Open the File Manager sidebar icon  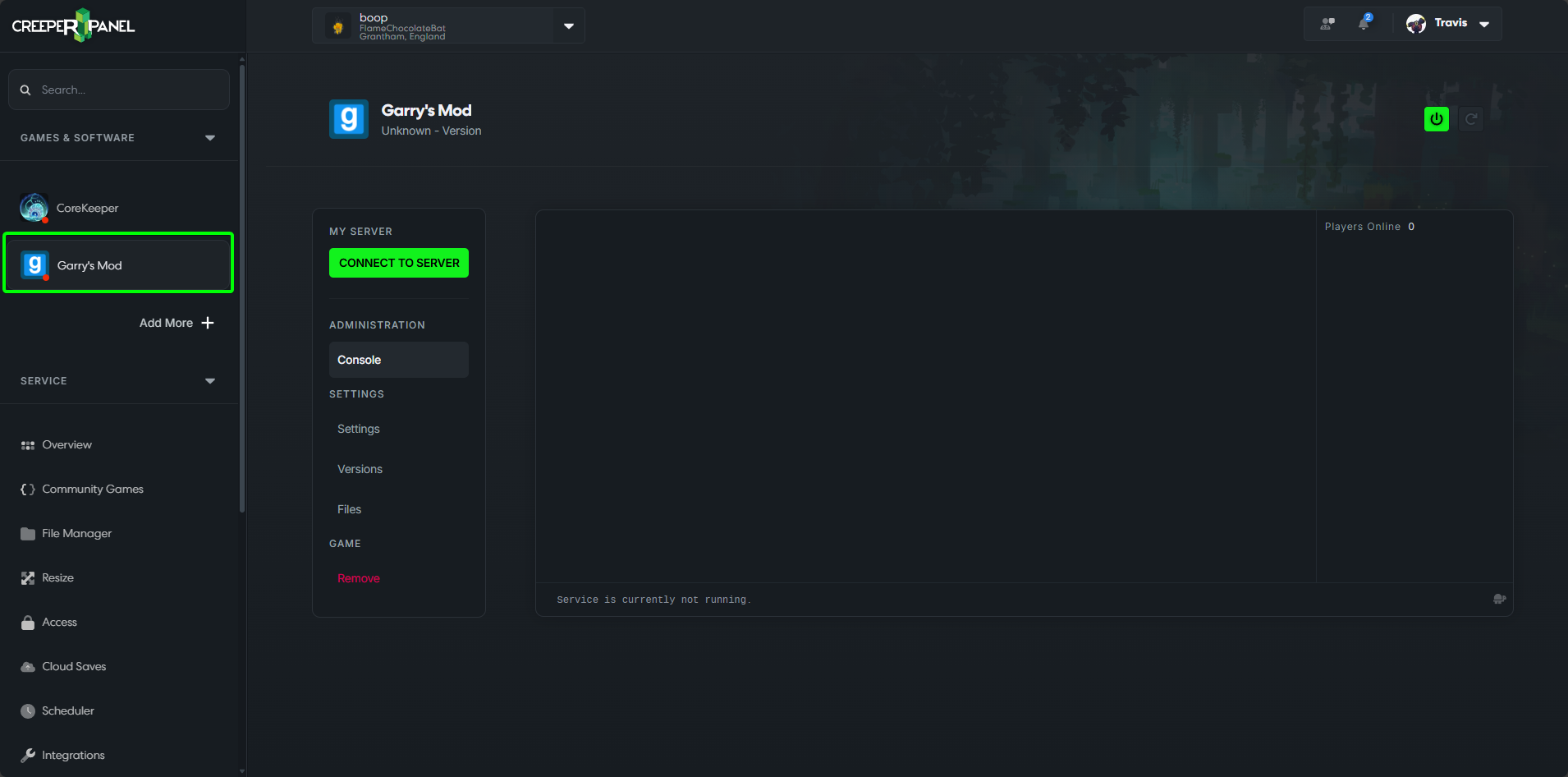pos(27,533)
